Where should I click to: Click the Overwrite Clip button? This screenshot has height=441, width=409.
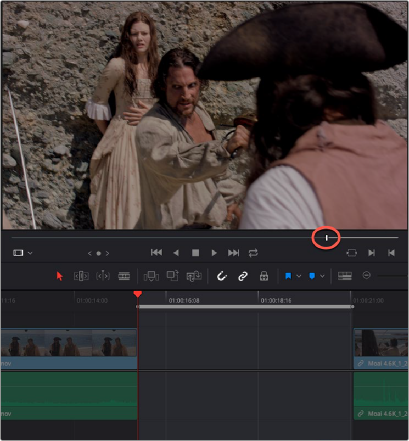(x=173, y=276)
